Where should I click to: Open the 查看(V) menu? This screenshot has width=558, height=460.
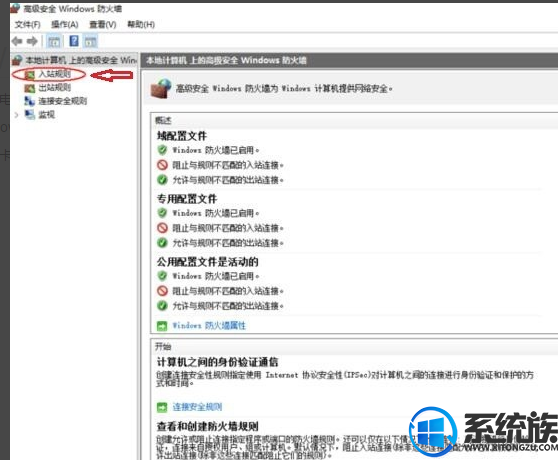102,25
